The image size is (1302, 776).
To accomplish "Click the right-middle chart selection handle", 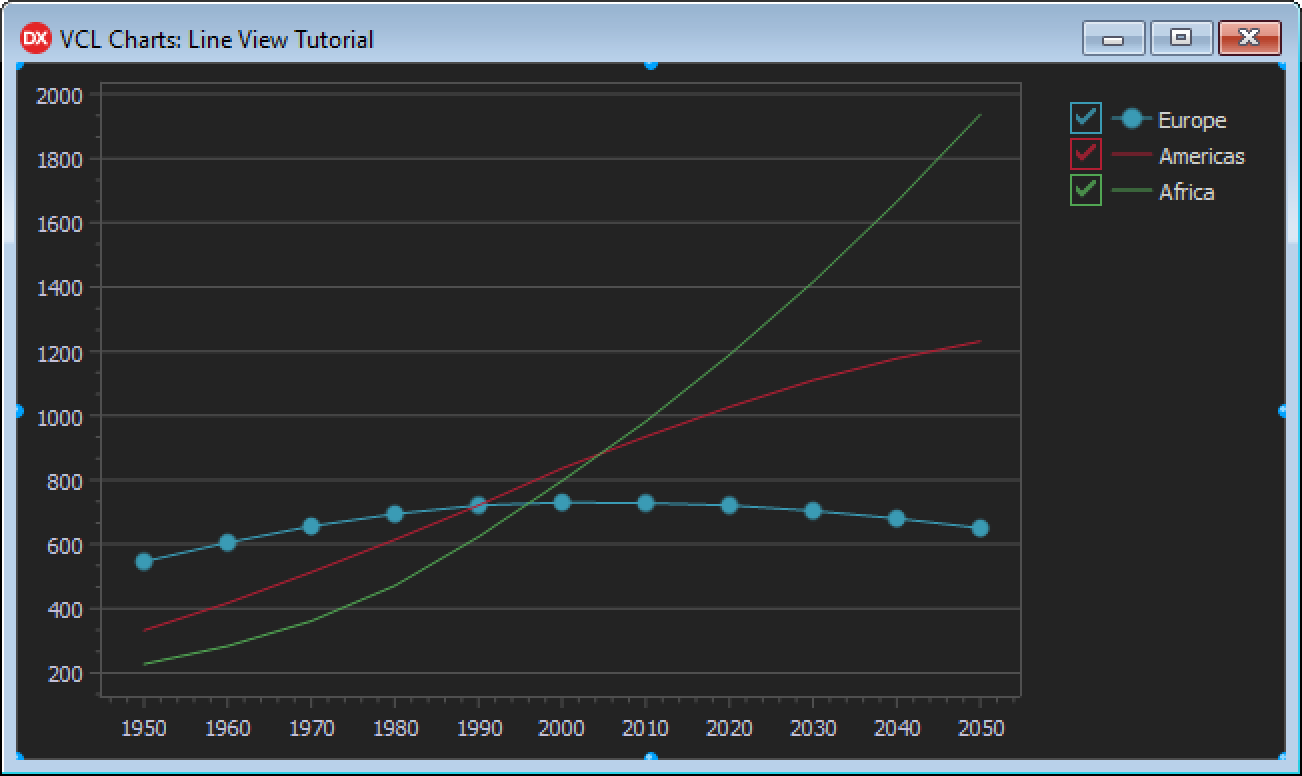I will point(1283,411).
